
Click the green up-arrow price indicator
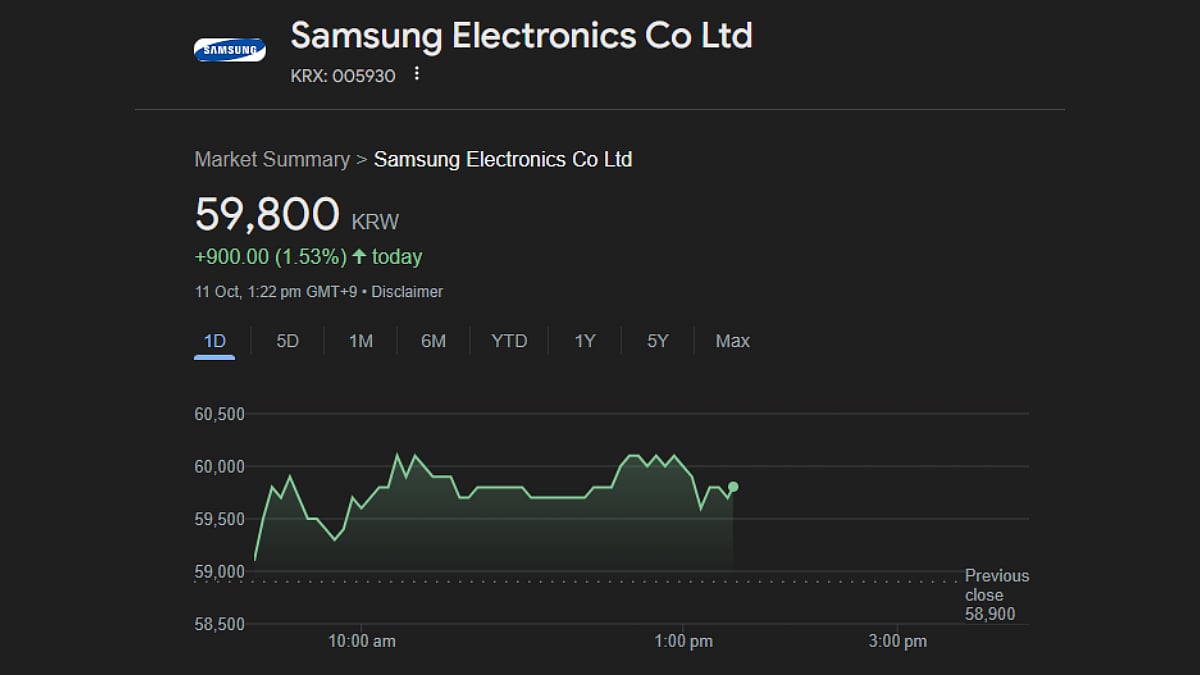tap(359, 257)
